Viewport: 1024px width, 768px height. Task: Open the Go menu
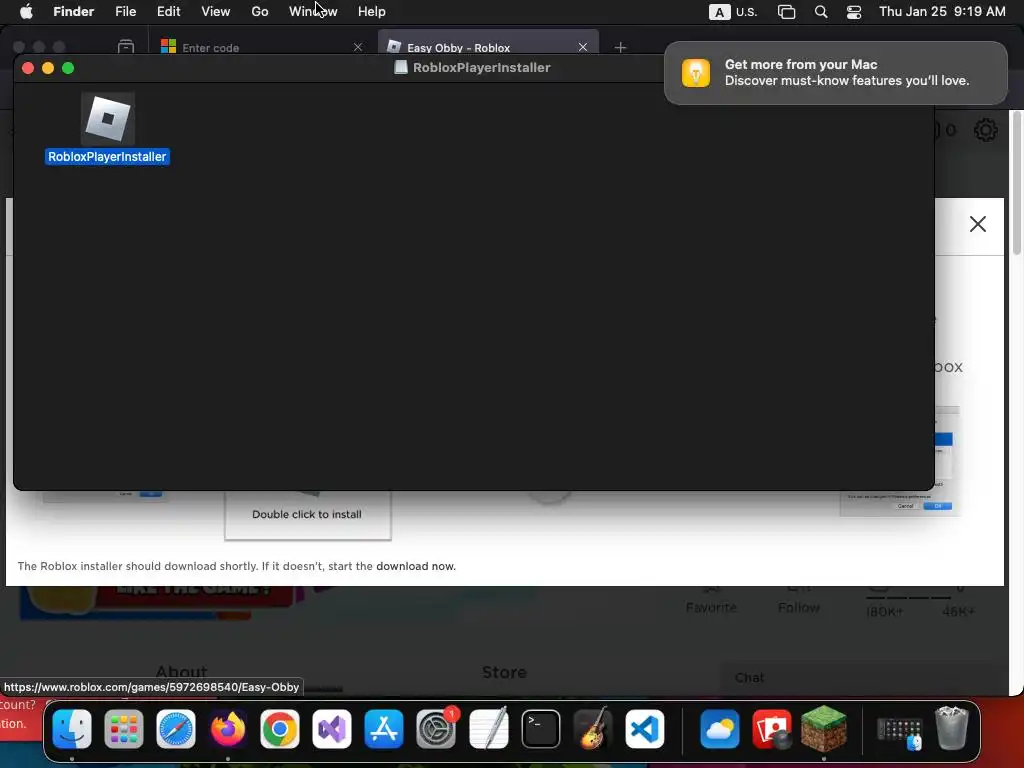pyautogui.click(x=260, y=12)
